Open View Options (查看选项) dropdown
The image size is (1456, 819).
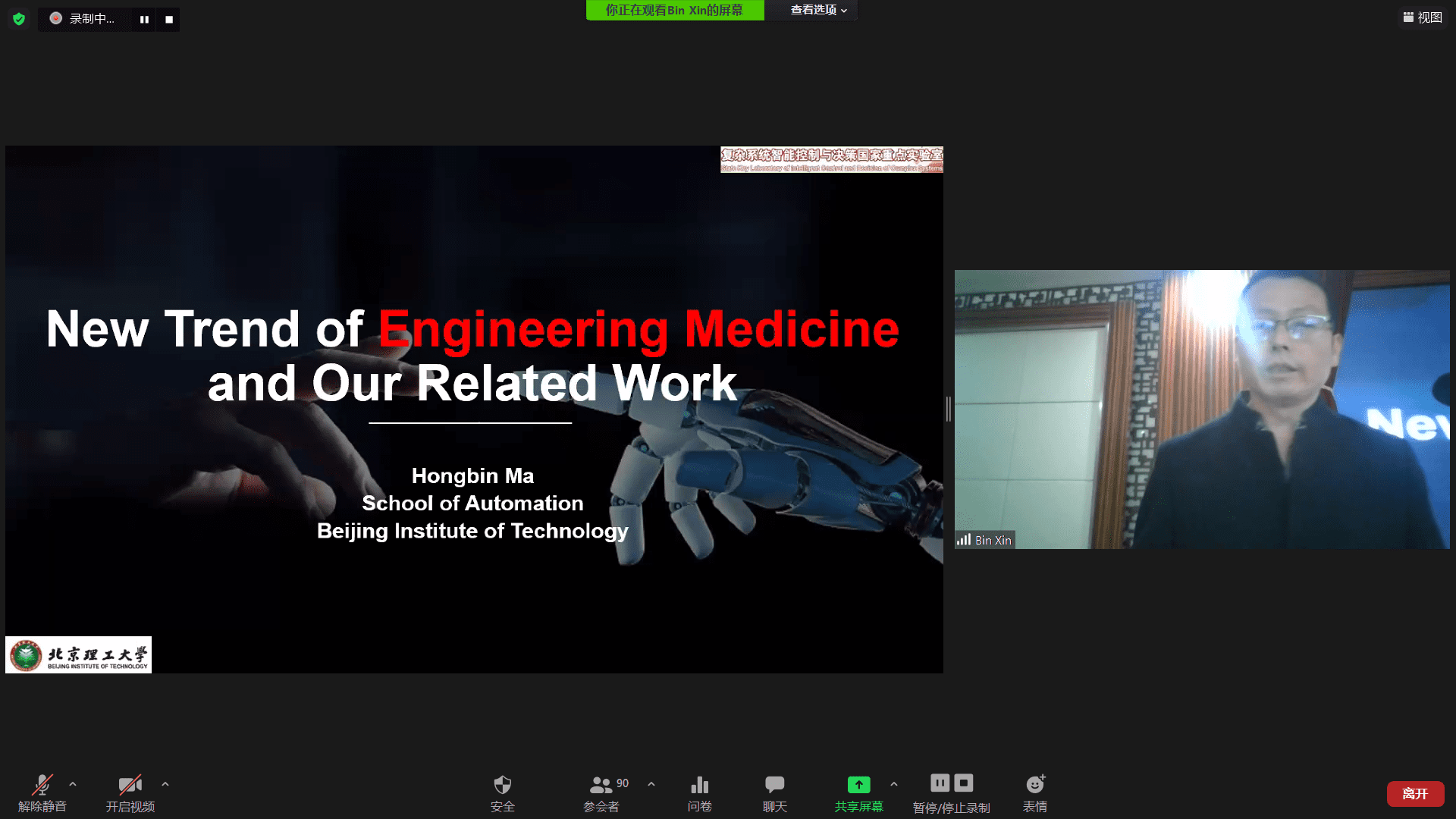[817, 10]
